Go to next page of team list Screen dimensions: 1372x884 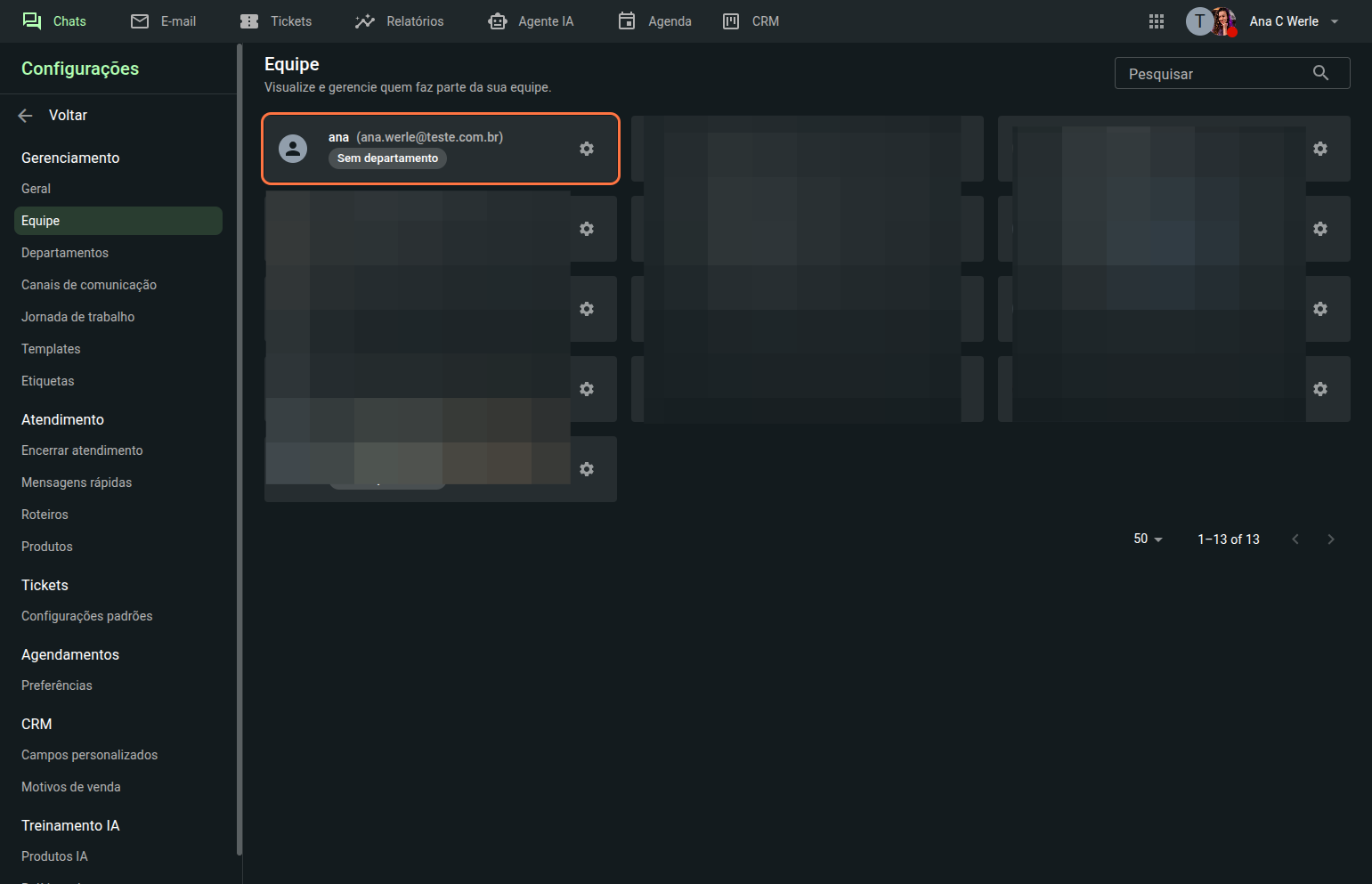point(1330,539)
